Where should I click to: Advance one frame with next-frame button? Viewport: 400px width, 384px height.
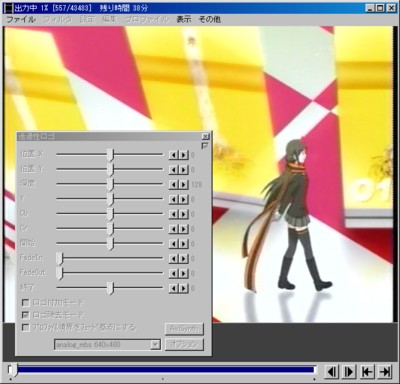(x=349, y=371)
